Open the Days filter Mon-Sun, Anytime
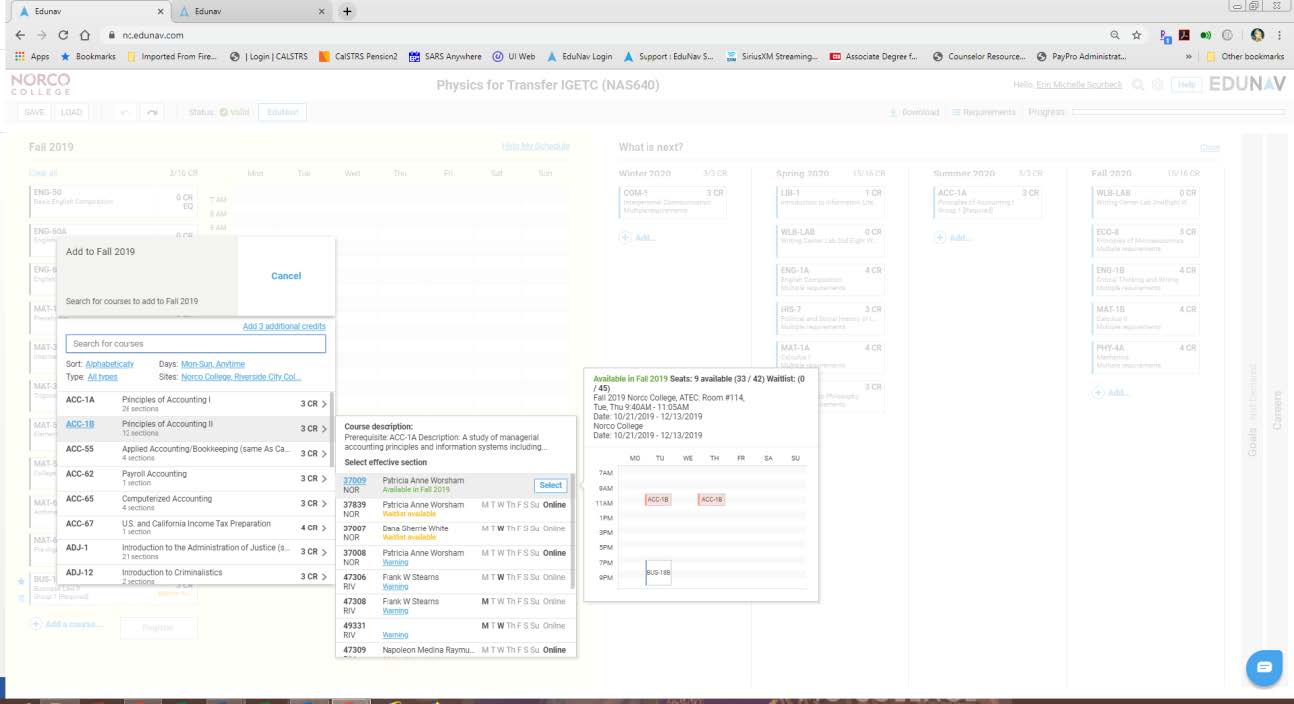This screenshot has height=704, width=1294. point(212,364)
